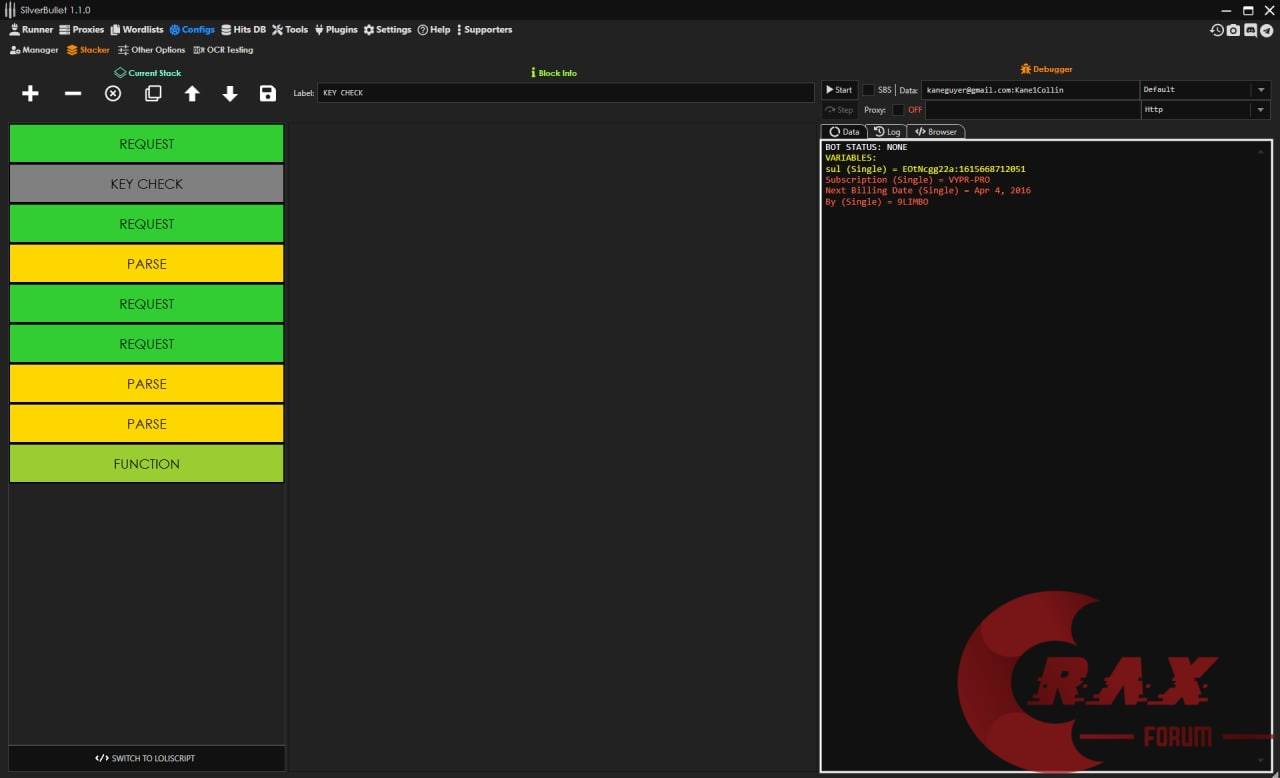The width and height of the screenshot is (1280, 778).
Task: Click the Current Stack header
Action: pos(148,73)
